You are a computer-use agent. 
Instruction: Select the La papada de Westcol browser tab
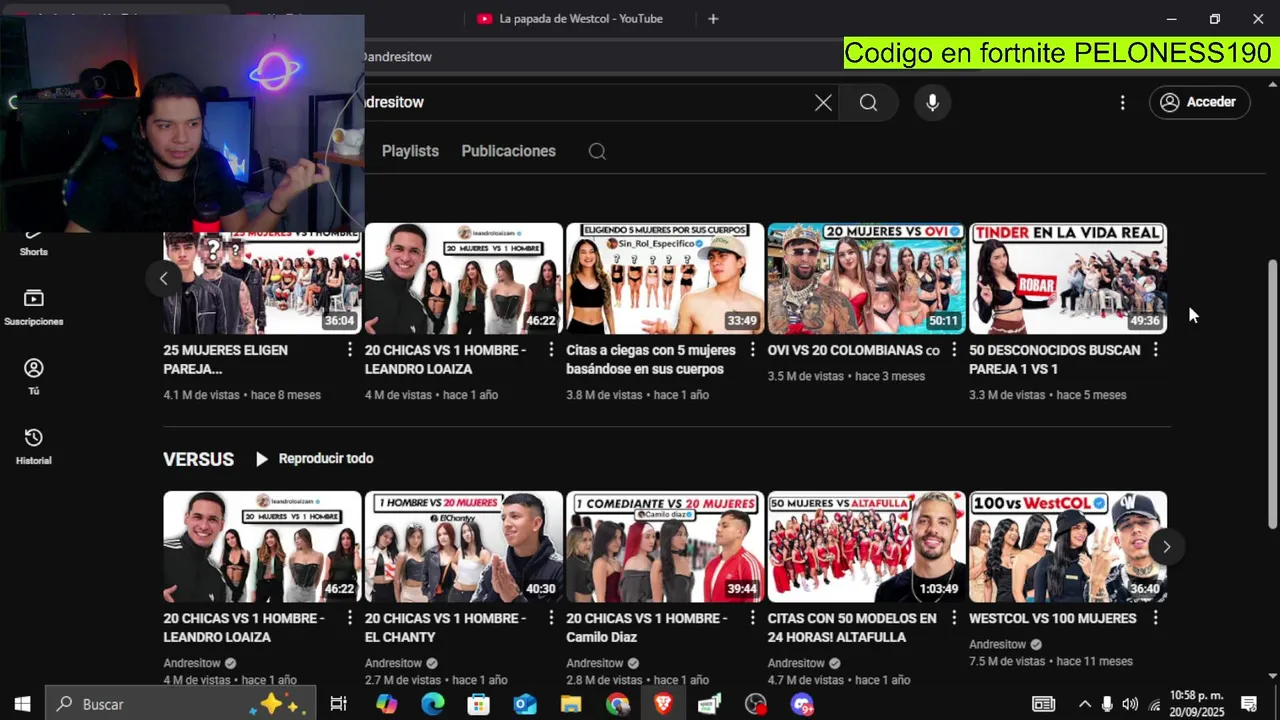[x=579, y=19]
